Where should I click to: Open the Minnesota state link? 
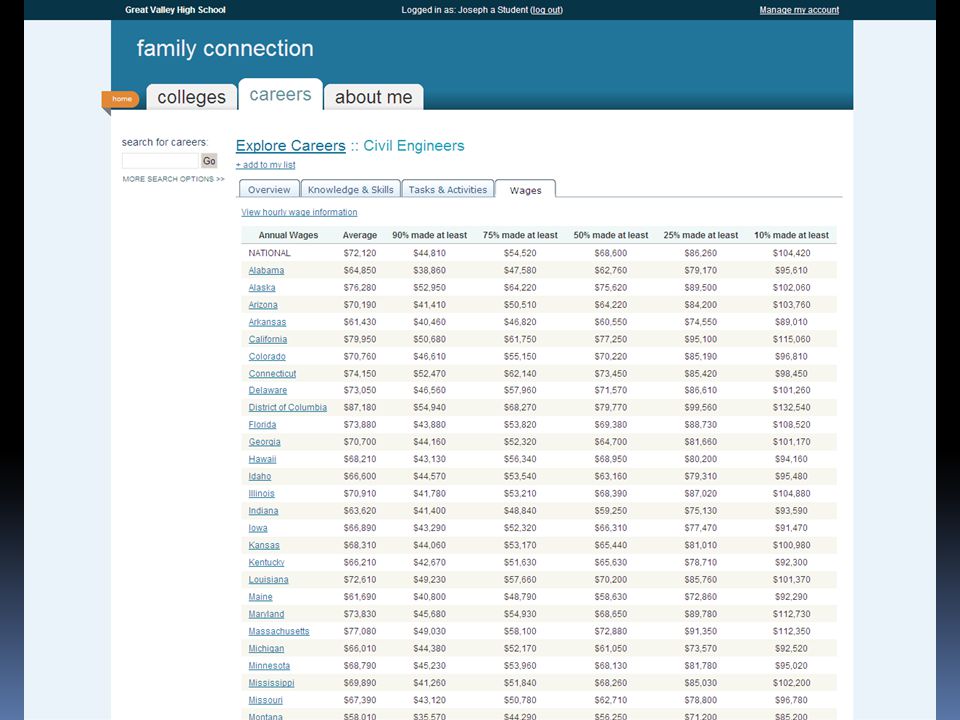(269, 666)
